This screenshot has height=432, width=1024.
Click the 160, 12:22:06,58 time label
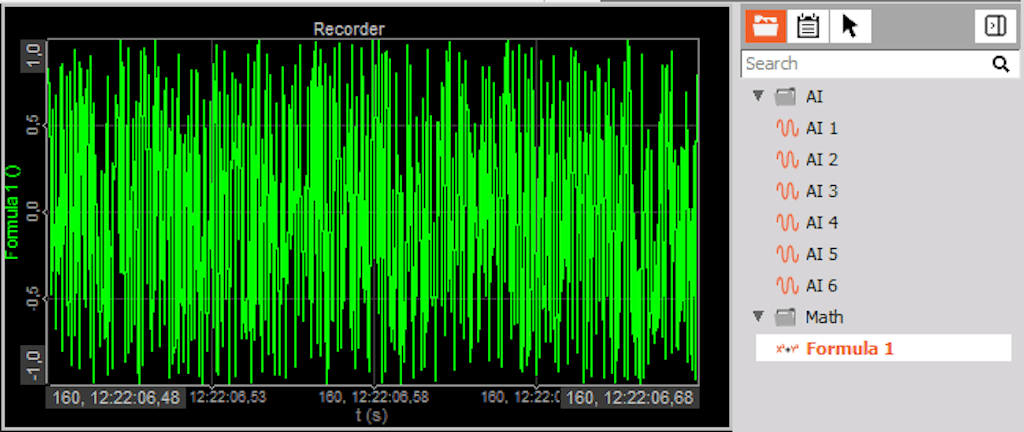coord(373,396)
